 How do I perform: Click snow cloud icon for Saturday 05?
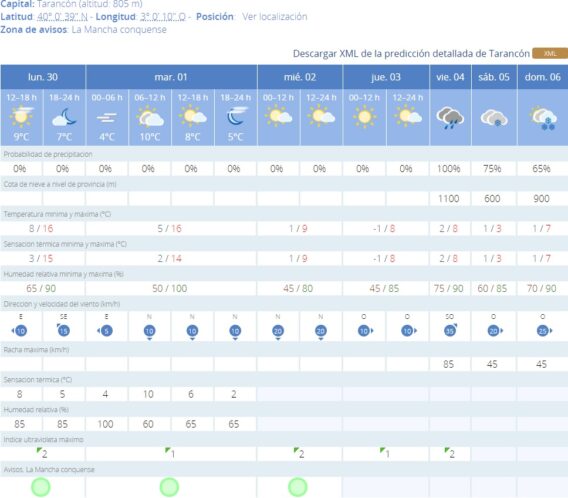(x=494, y=118)
